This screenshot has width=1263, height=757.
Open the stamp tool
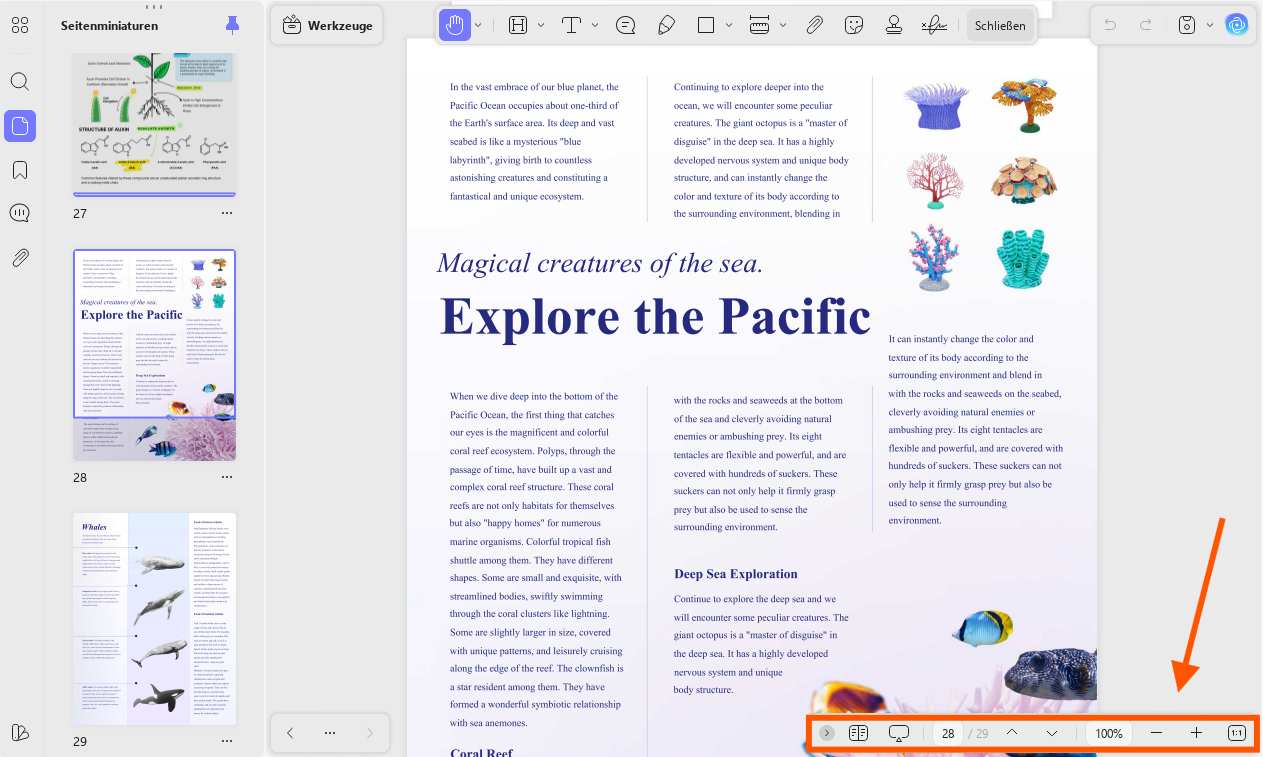894,25
